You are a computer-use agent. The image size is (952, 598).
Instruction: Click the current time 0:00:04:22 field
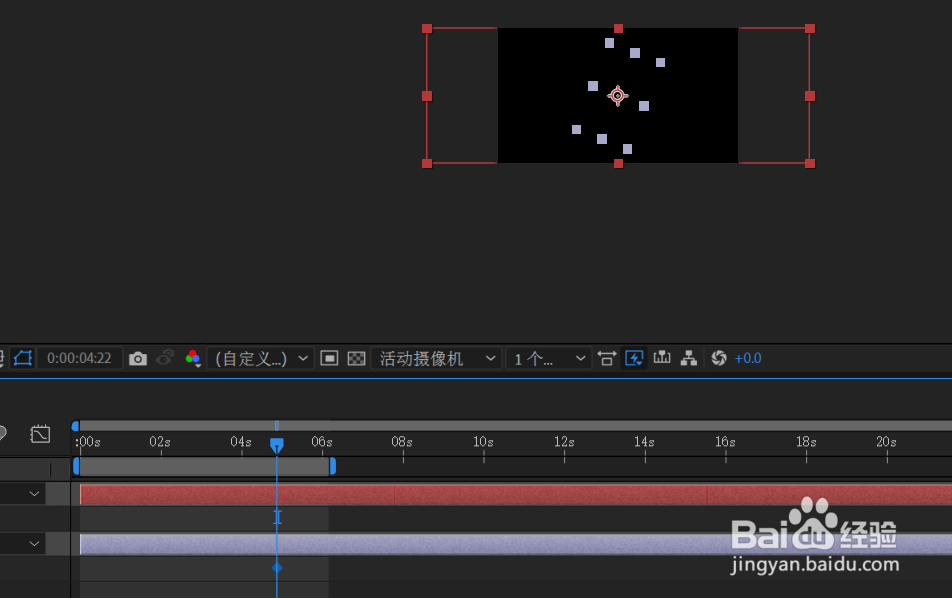(80, 358)
